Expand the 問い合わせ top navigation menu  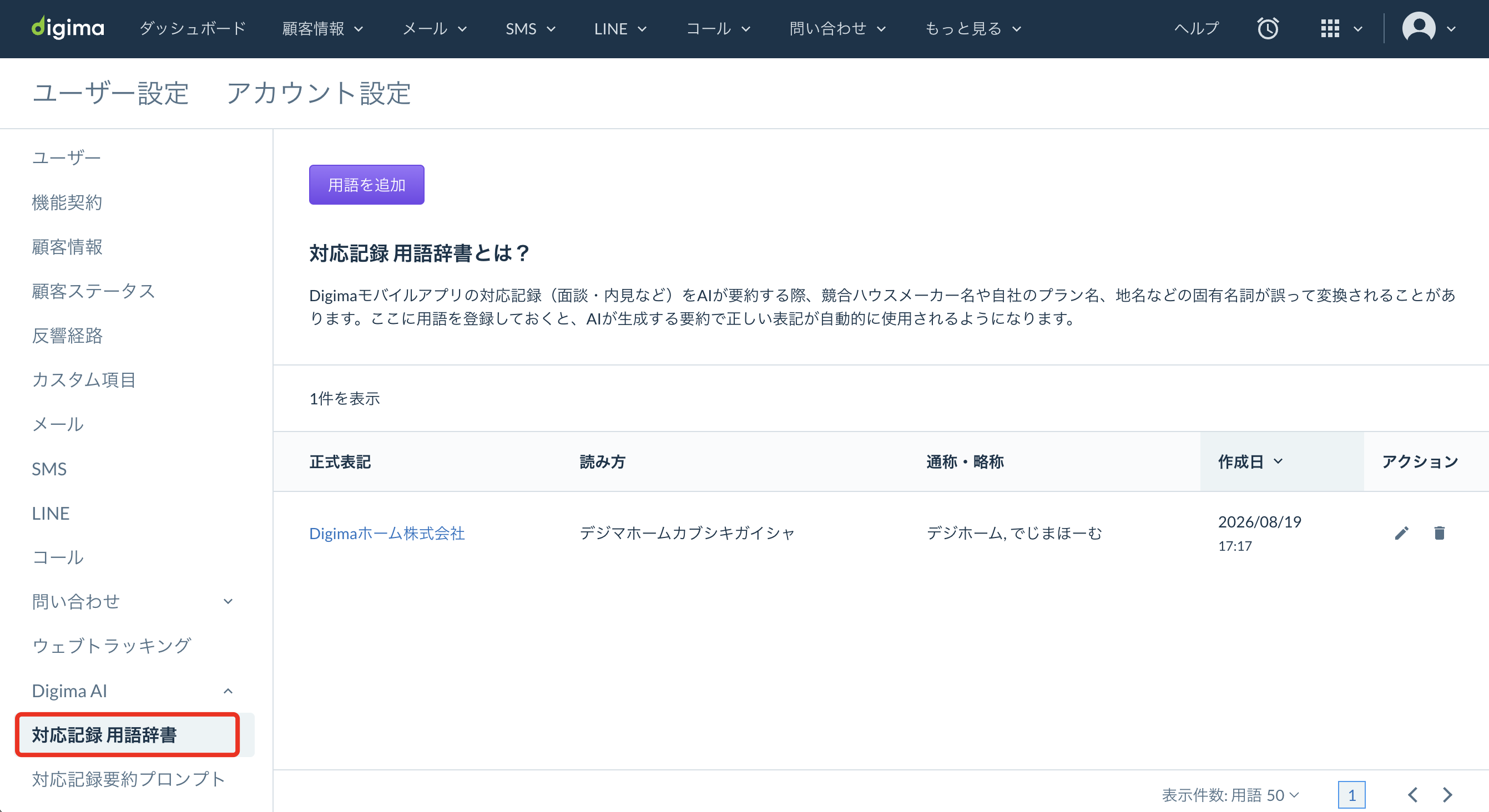click(837, 28)
